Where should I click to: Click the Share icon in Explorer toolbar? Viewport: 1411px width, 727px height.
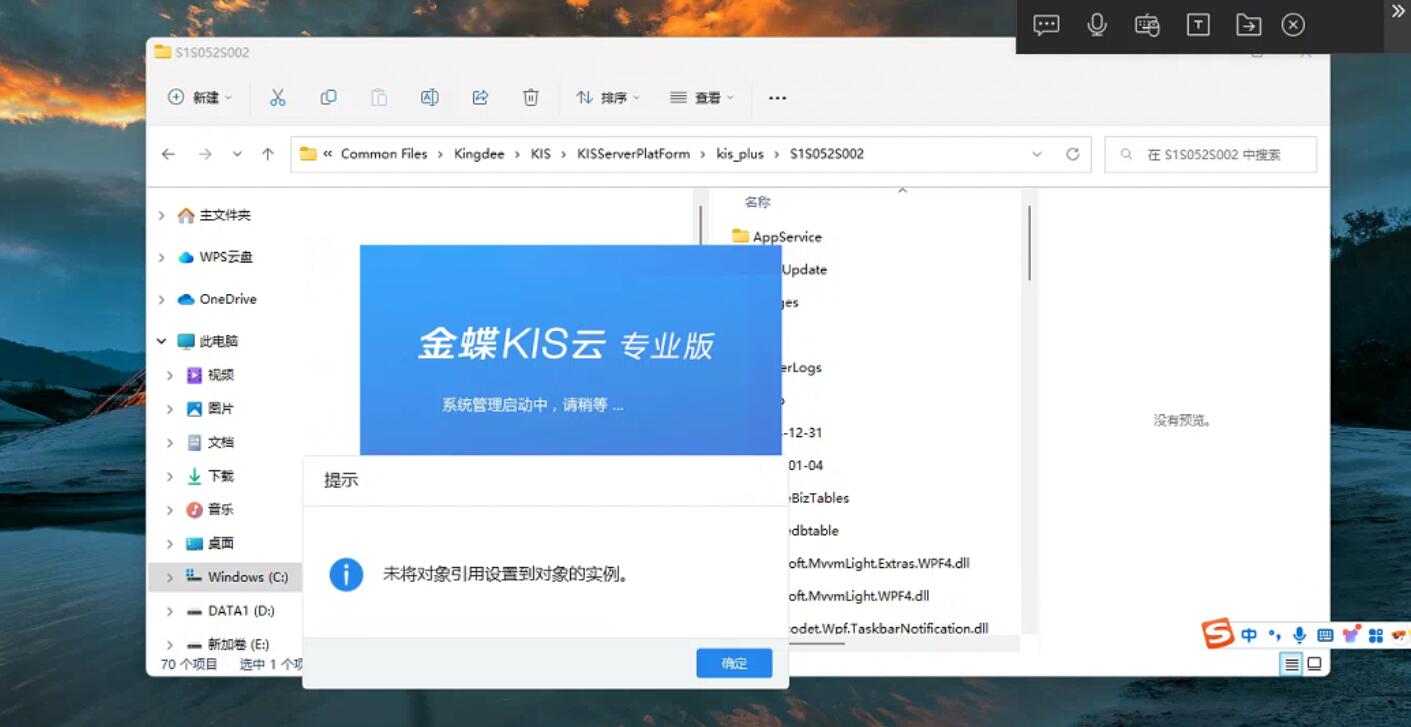[x=480, y=97]
